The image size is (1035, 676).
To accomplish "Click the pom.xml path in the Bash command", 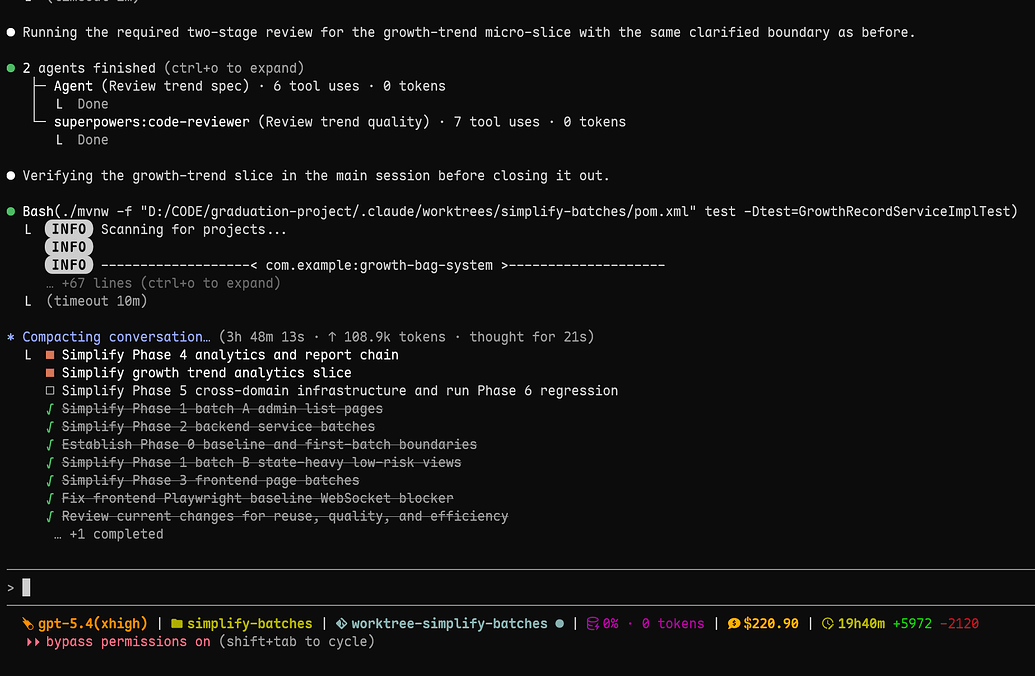I will pyautogui.click(x=418, y=211).
